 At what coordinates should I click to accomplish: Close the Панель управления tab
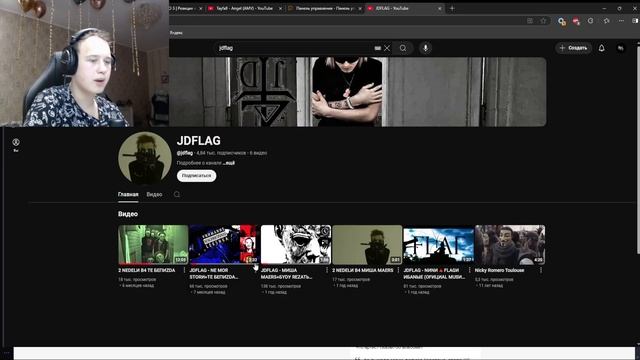click(360, 8)
